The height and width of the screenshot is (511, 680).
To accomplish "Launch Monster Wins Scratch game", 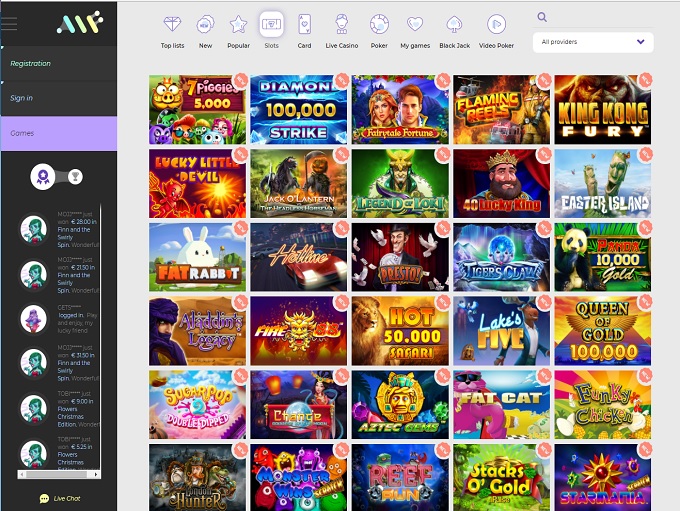I will pos(298,477).
